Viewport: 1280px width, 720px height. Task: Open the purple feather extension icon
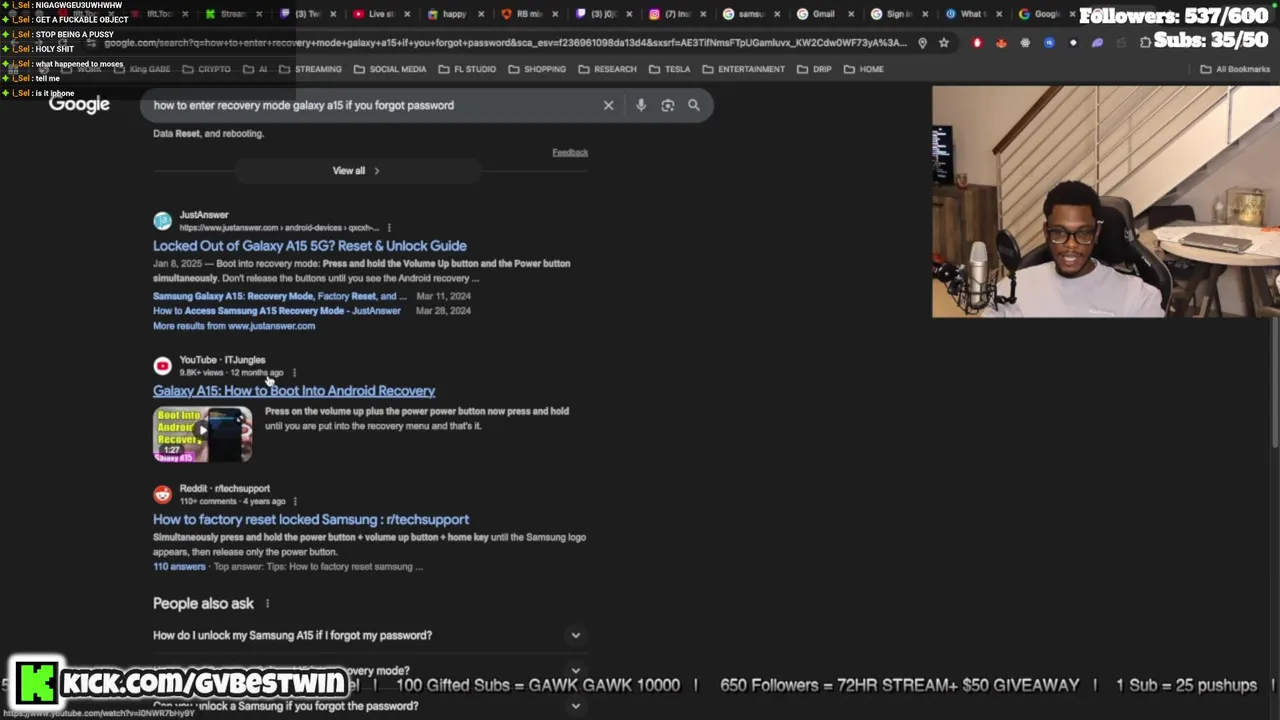point(1097,43)
